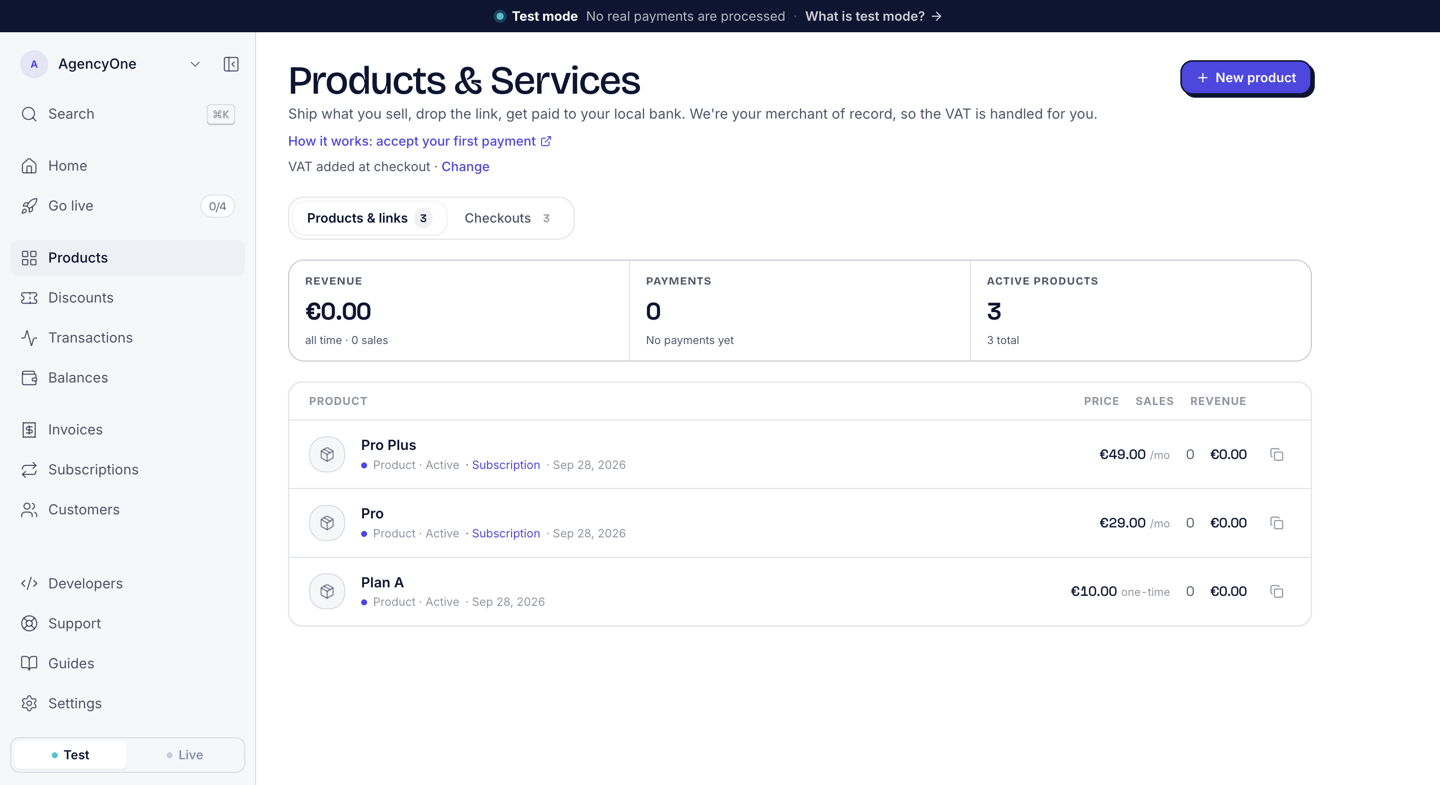This screenshot has height=785, width=1440.
Task: Open the Products & links tab
Action: [x=369, y=218]
